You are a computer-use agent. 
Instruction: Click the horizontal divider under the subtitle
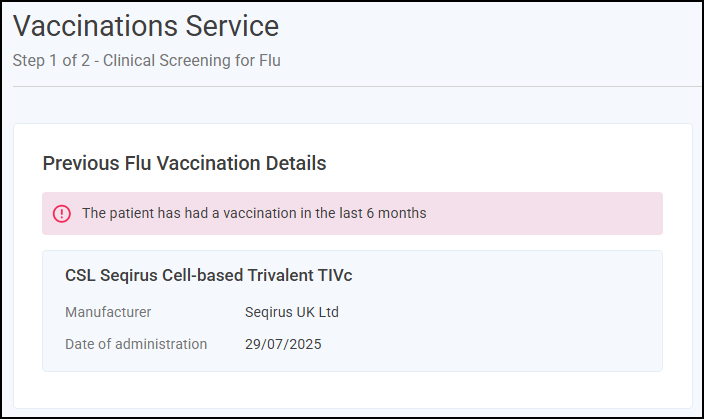pyautogui.click(x=357, y=86)
